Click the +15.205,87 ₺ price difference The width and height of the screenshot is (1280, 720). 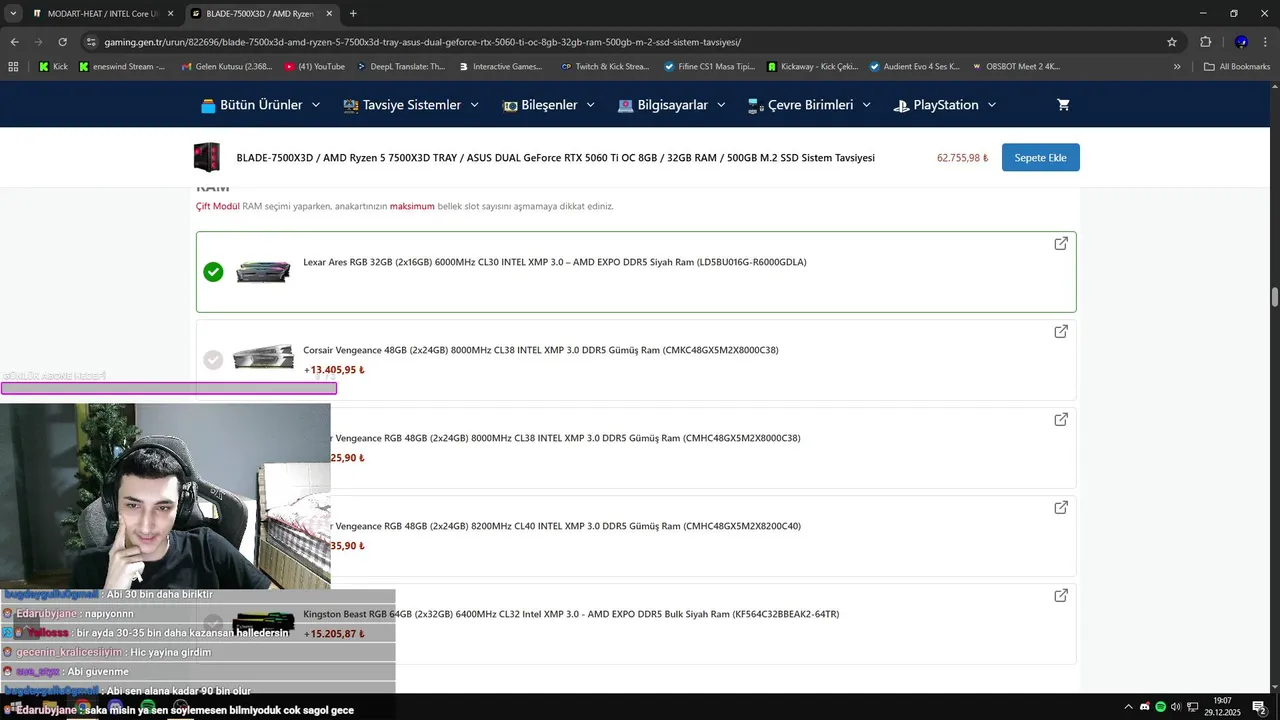click(x=334, y=634)
